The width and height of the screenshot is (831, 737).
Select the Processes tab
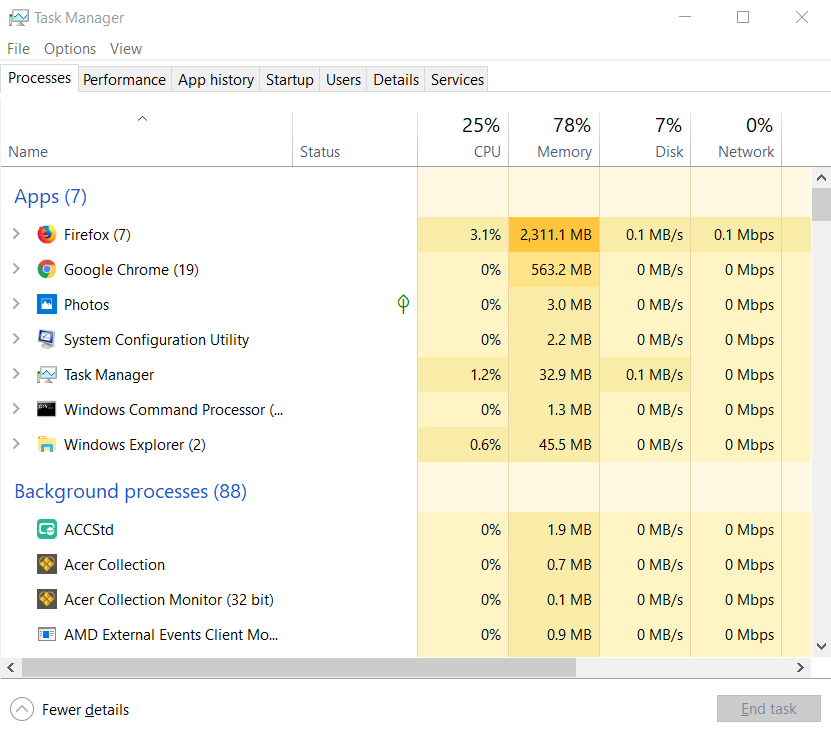40,78
